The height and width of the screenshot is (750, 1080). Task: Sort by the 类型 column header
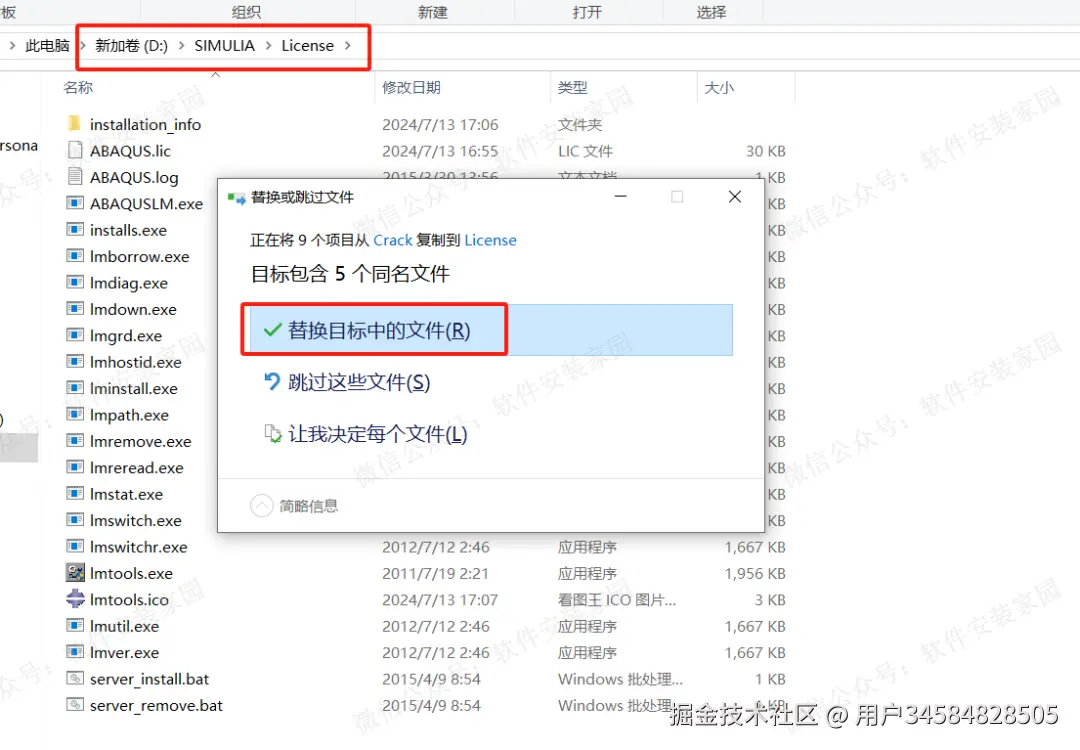[x=572, y=87]
